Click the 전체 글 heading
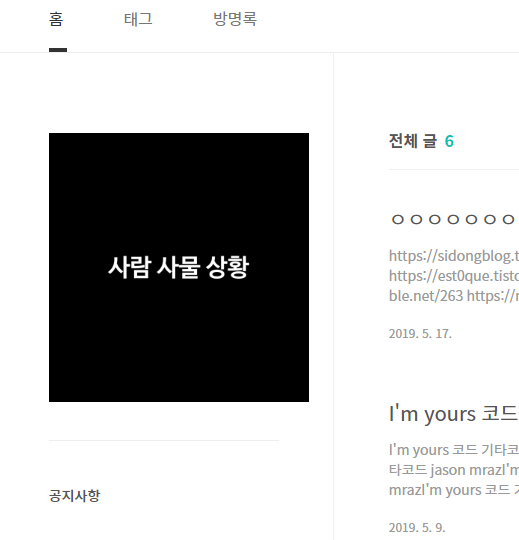 [x=413, y=141]
